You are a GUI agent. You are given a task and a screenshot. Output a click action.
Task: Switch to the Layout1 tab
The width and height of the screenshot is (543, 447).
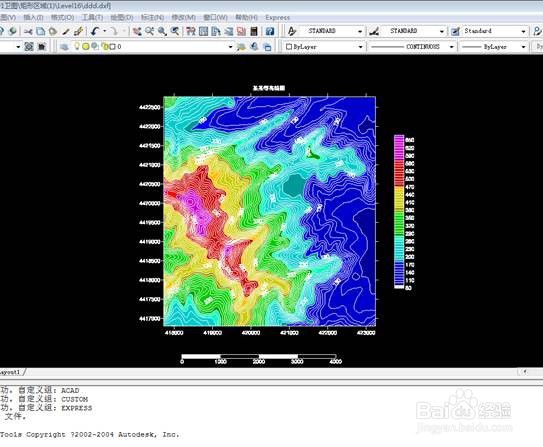click(x=10, y=372)
